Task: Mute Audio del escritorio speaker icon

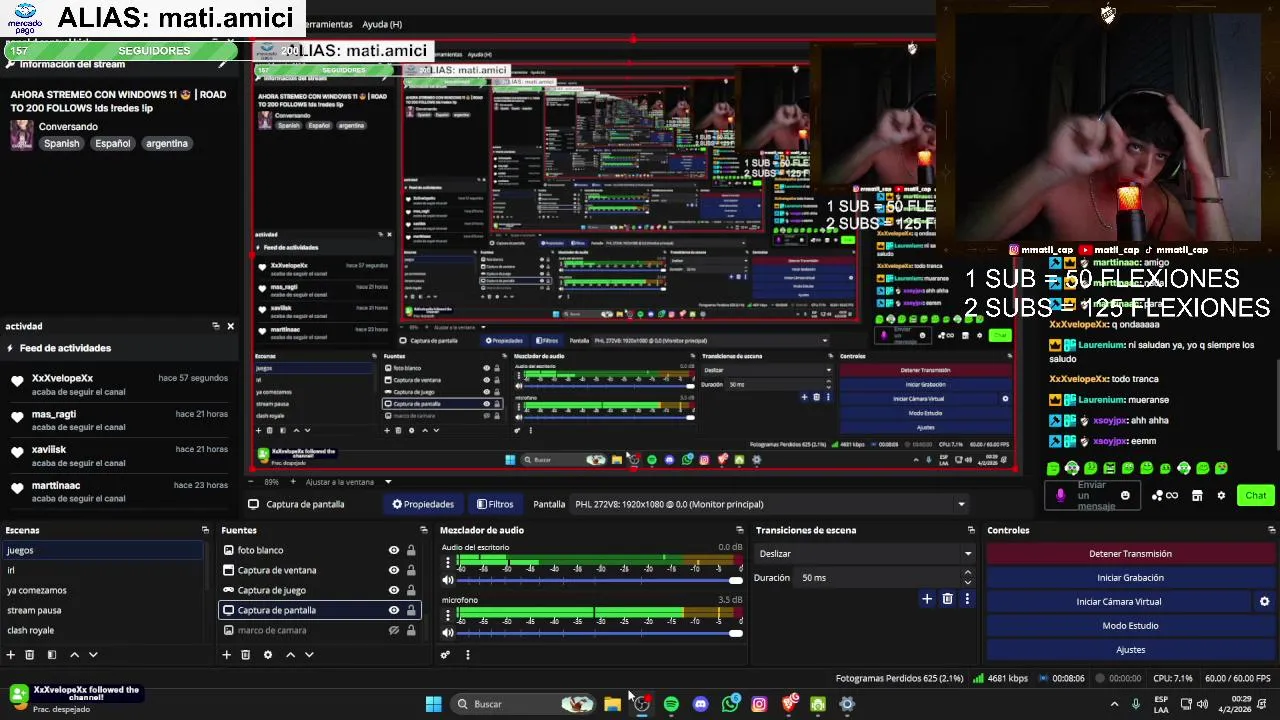Action: 448,580
